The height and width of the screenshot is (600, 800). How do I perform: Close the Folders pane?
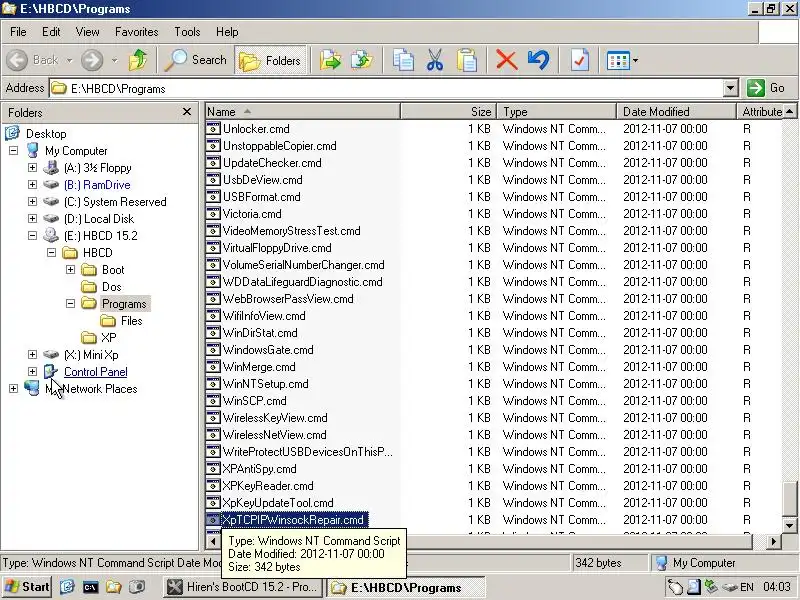tap(187, 111)
